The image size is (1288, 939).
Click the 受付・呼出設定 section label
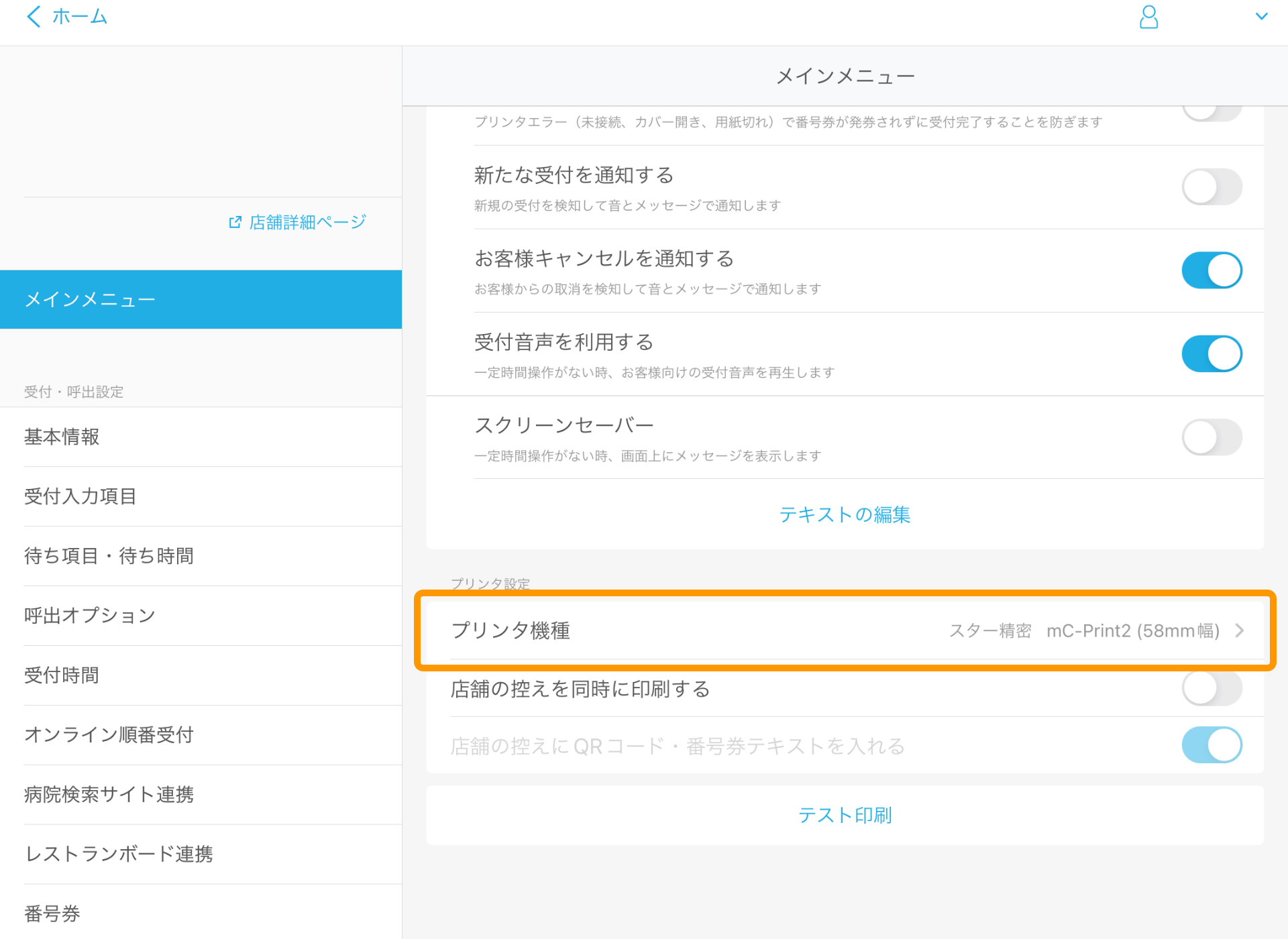tap(74, 392)
